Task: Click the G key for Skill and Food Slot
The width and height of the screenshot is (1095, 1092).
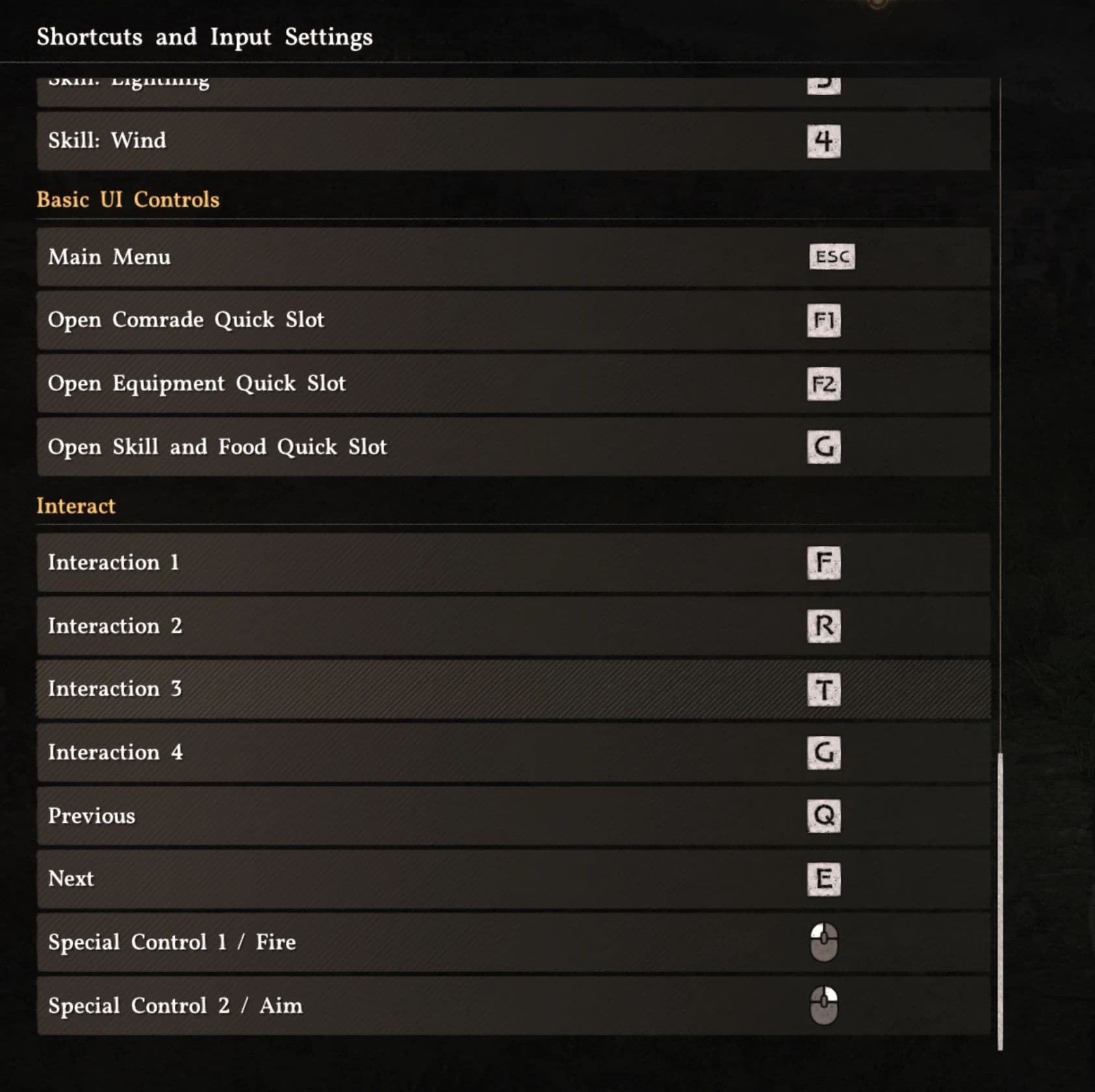Action: tap(823, 447)
